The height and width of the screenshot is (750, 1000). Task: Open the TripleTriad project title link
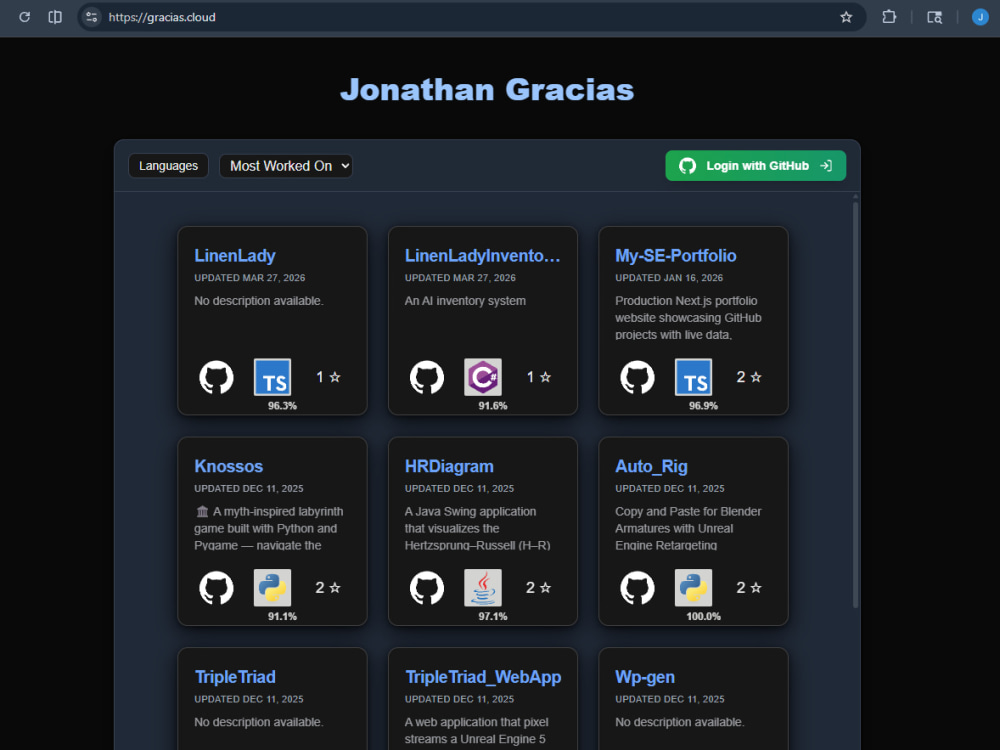pos(235,677)
